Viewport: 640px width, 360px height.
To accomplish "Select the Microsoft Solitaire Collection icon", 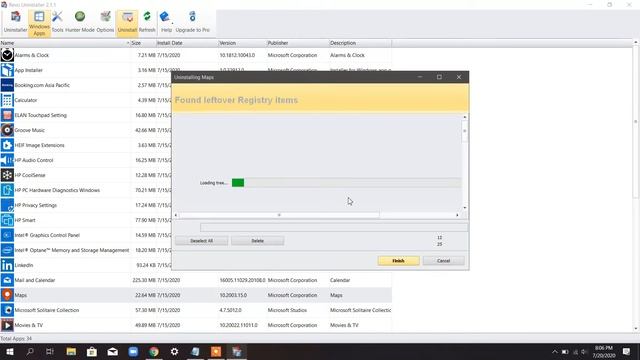I will pyautogui.click(x=7, y=310).
